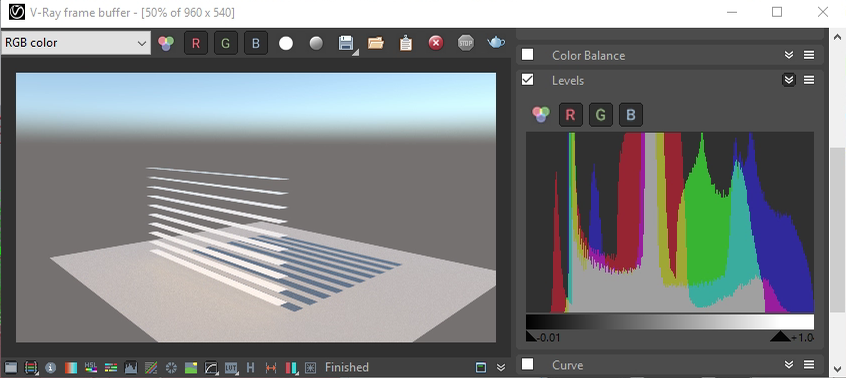Toggle levels correction histogram icon
Image resolution: width=846 pixels, height=378 pixels.
click(131, 368)
